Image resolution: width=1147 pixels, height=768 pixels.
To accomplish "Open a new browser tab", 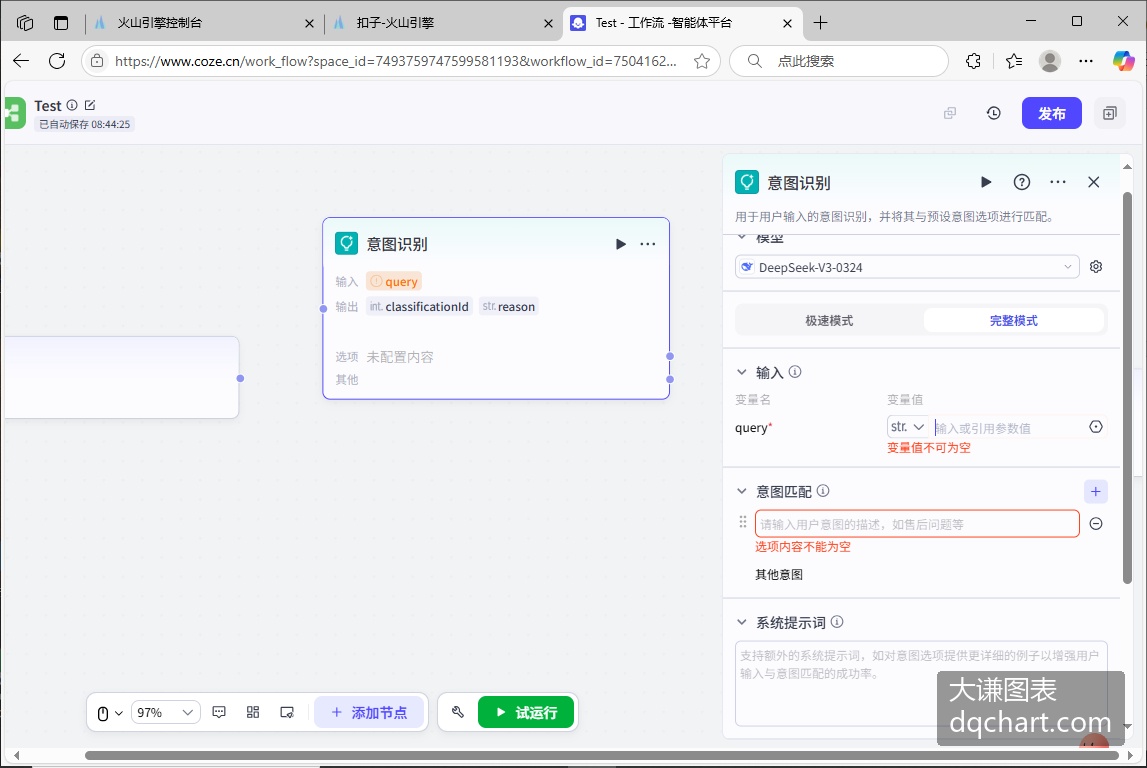I will [821, 23].
